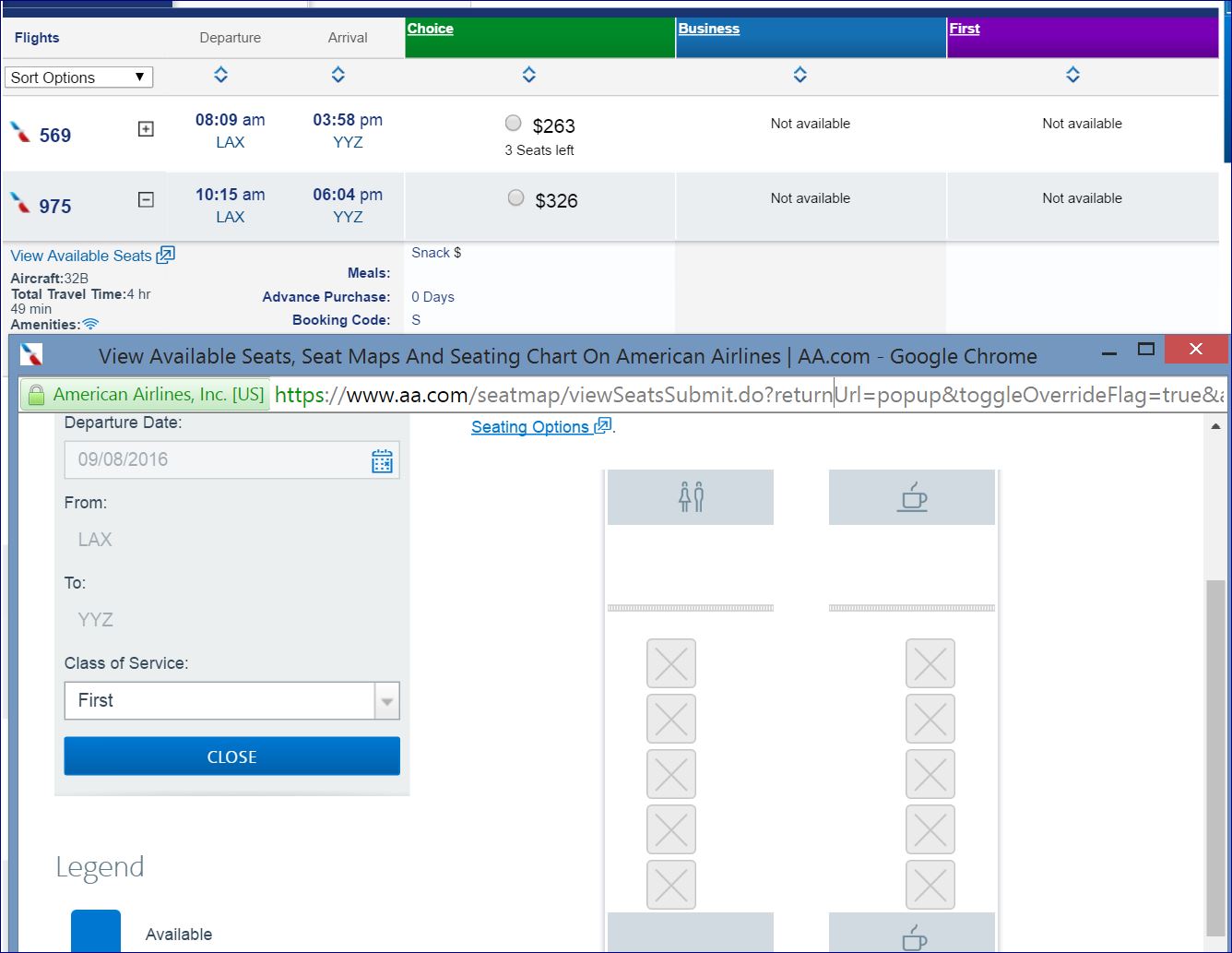
Task: Click the restroom icon on the seat map
Action: (x=691, y=497)
